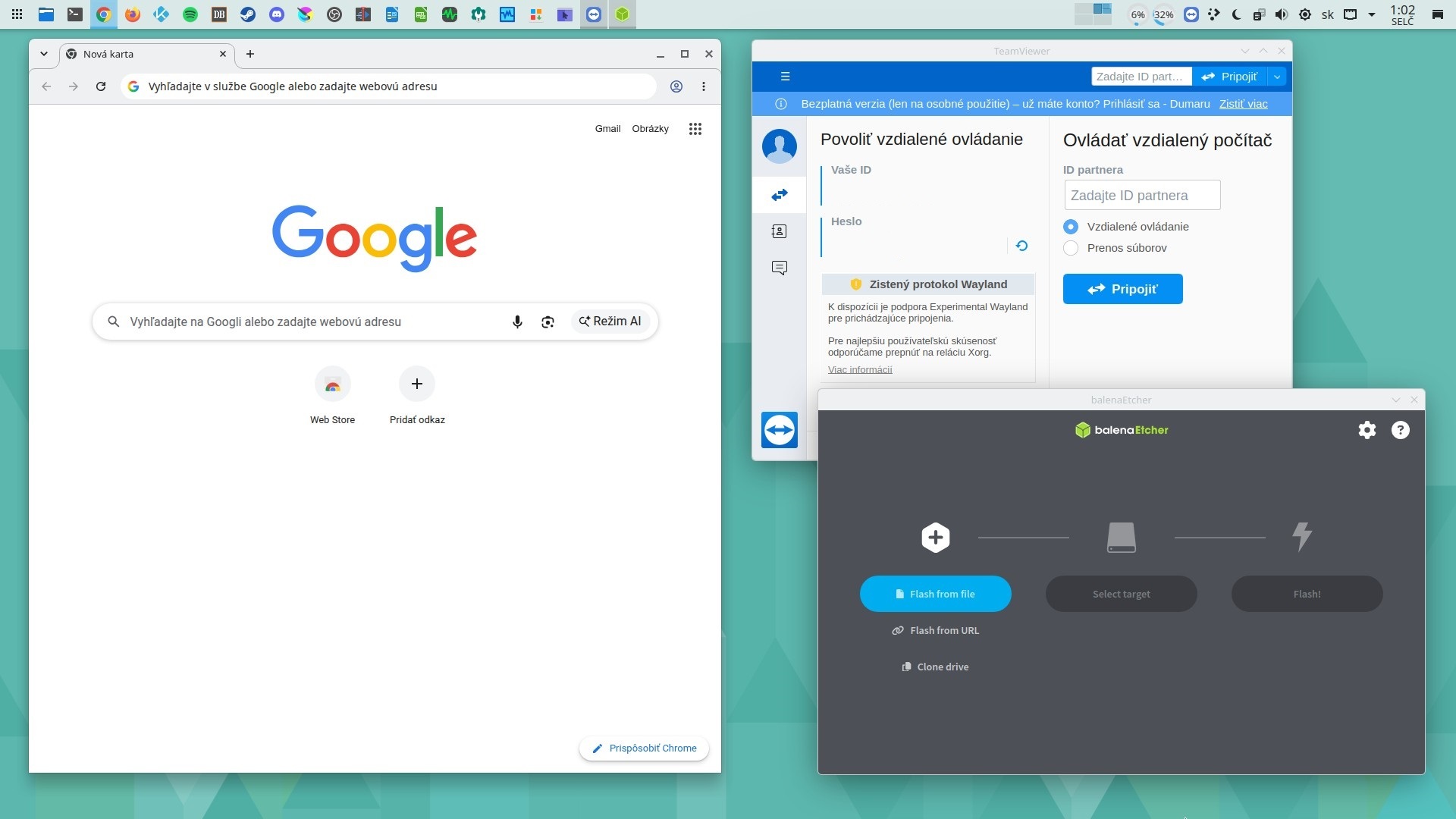Toggle night mode moon tray icon
The image size is (1456, 819).
(1236, 14)
